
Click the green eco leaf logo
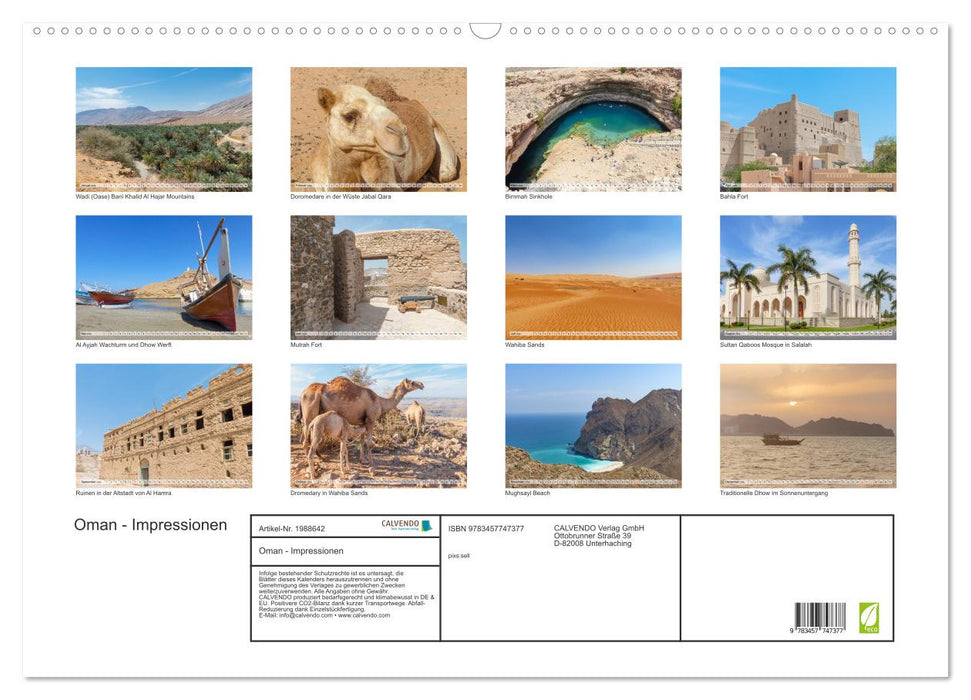click(868, 616)
